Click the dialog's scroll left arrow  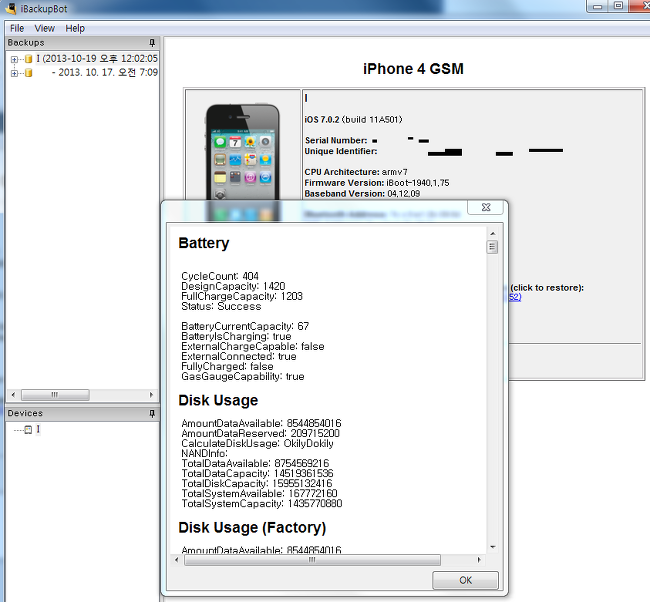(x=177, y=560)
